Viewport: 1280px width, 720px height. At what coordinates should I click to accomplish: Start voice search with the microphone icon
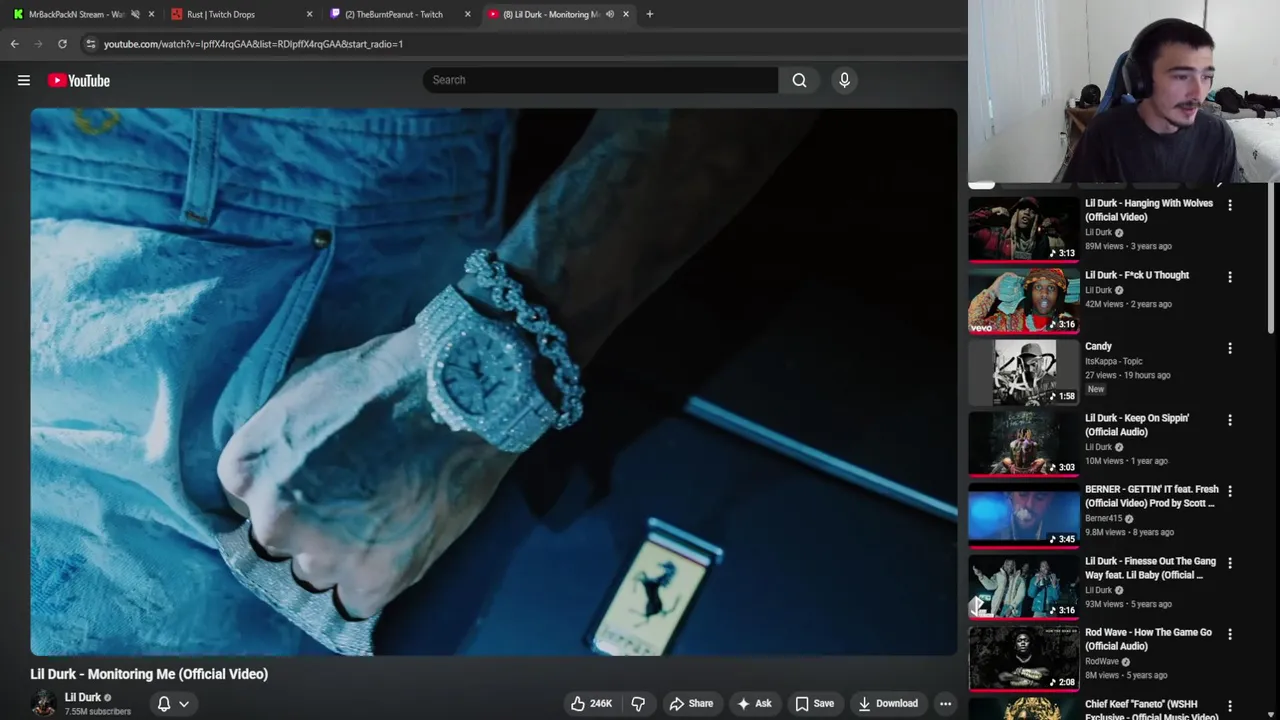[844, 80]
